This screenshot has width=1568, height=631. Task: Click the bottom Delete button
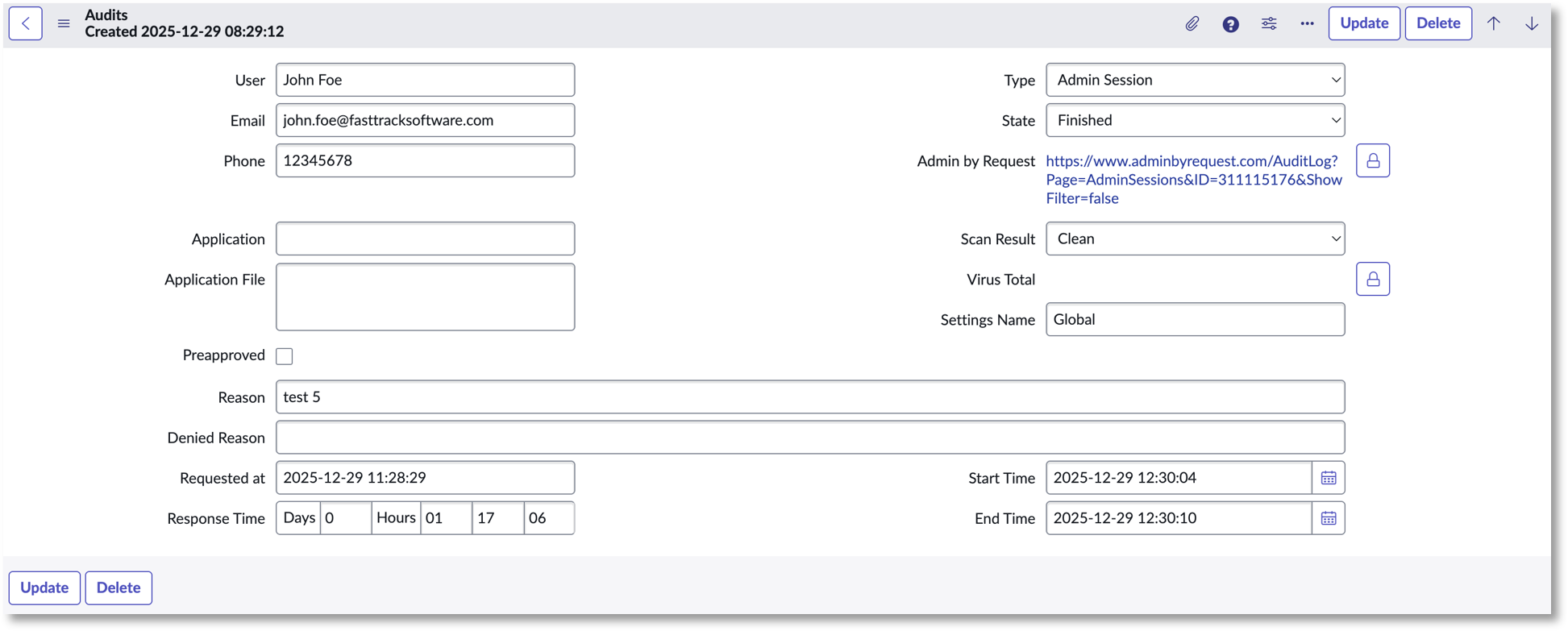tap(119, 587)
